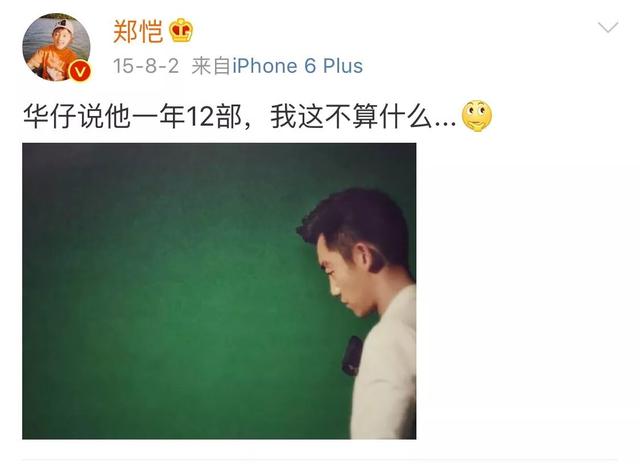Image resolution: width=640 pixels, height=464 pixels.
Task: Open 郑恺's round profile avatar
Action: [56, 47]
